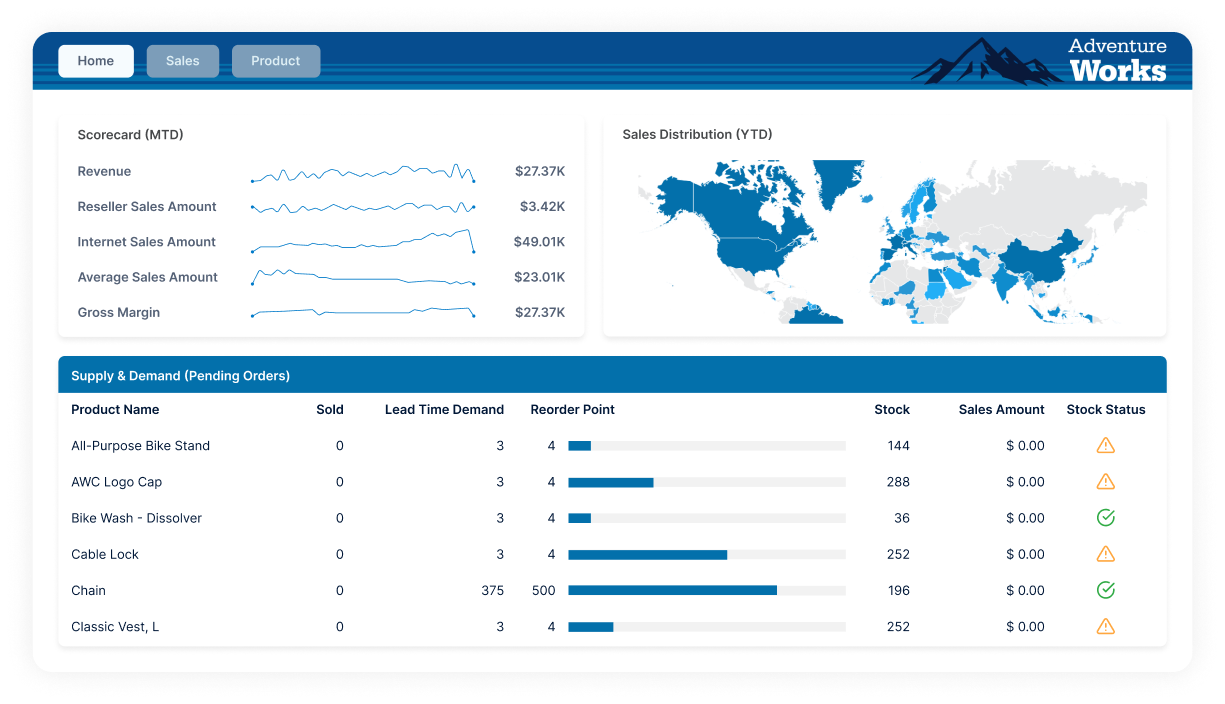Click the warning icon for AWC Logo Cap
1225x704 pixels.
pos(1105,482)
